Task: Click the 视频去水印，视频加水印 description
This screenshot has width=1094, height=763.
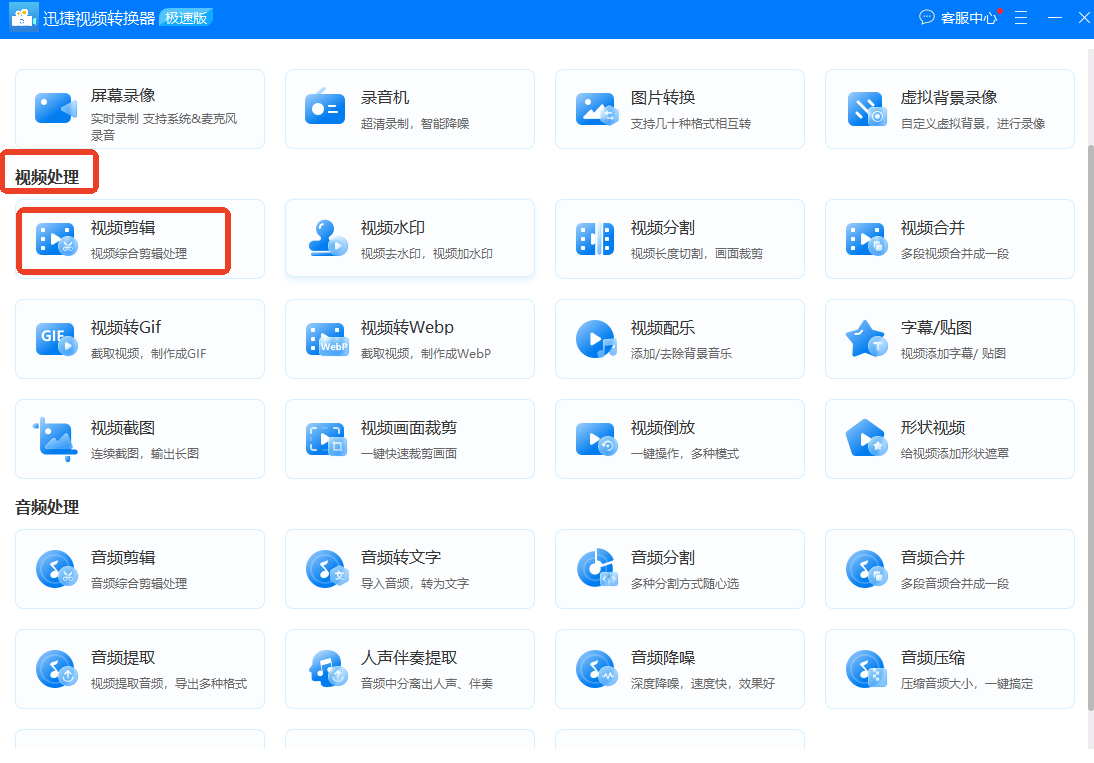Action: point(427,254)
